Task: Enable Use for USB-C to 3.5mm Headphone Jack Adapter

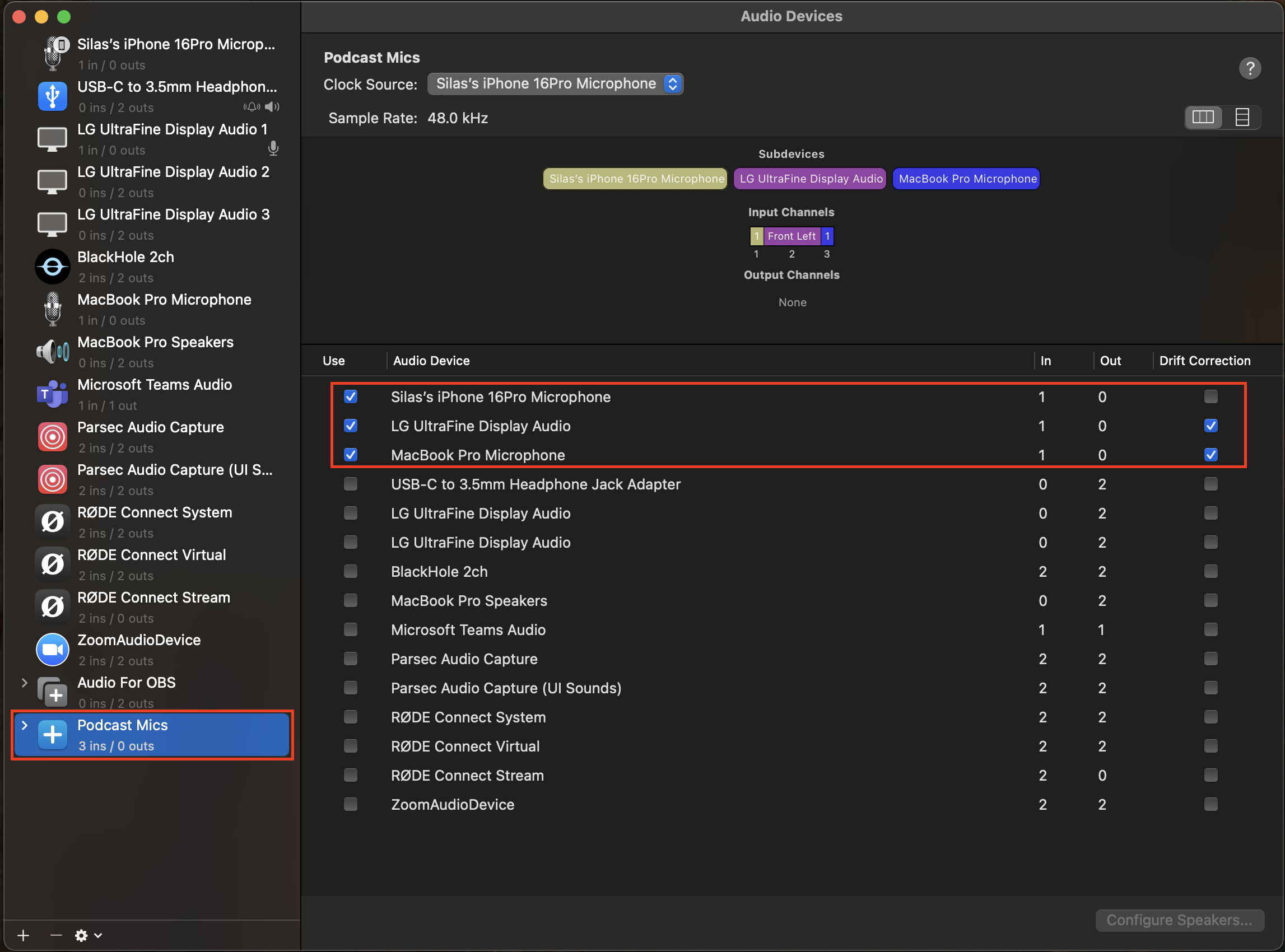Action: tap(351, 484)
